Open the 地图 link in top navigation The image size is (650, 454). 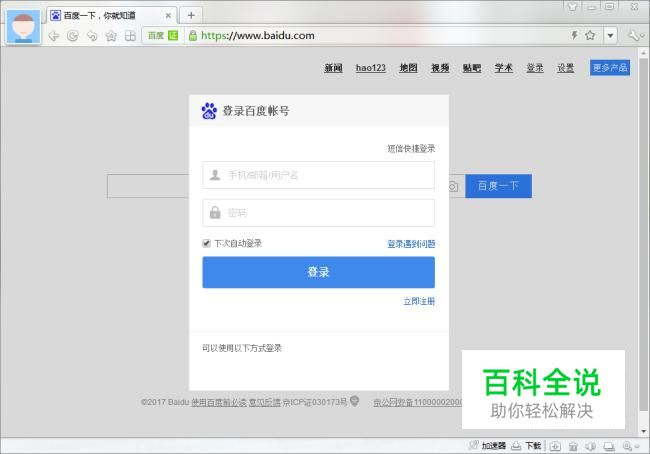tap(408, 68)
